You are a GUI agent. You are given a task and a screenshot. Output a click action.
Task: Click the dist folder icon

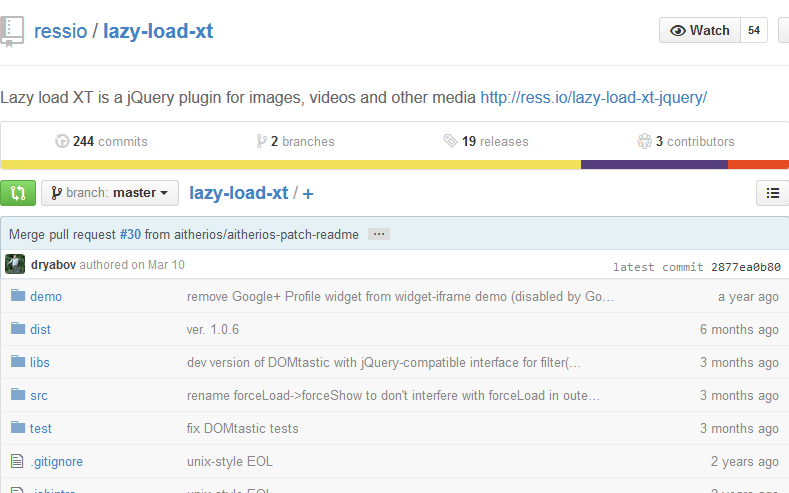18,328
